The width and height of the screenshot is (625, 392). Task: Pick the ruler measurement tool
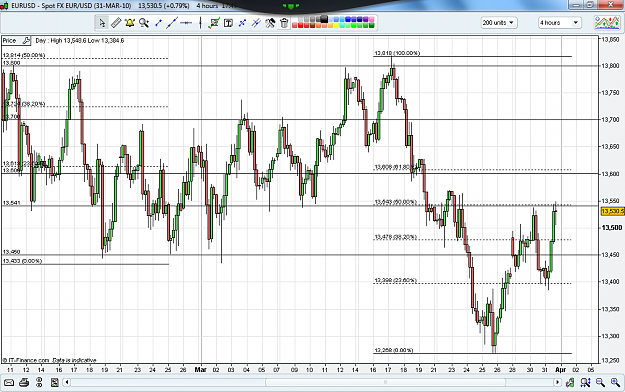click(x=116, y=23)
